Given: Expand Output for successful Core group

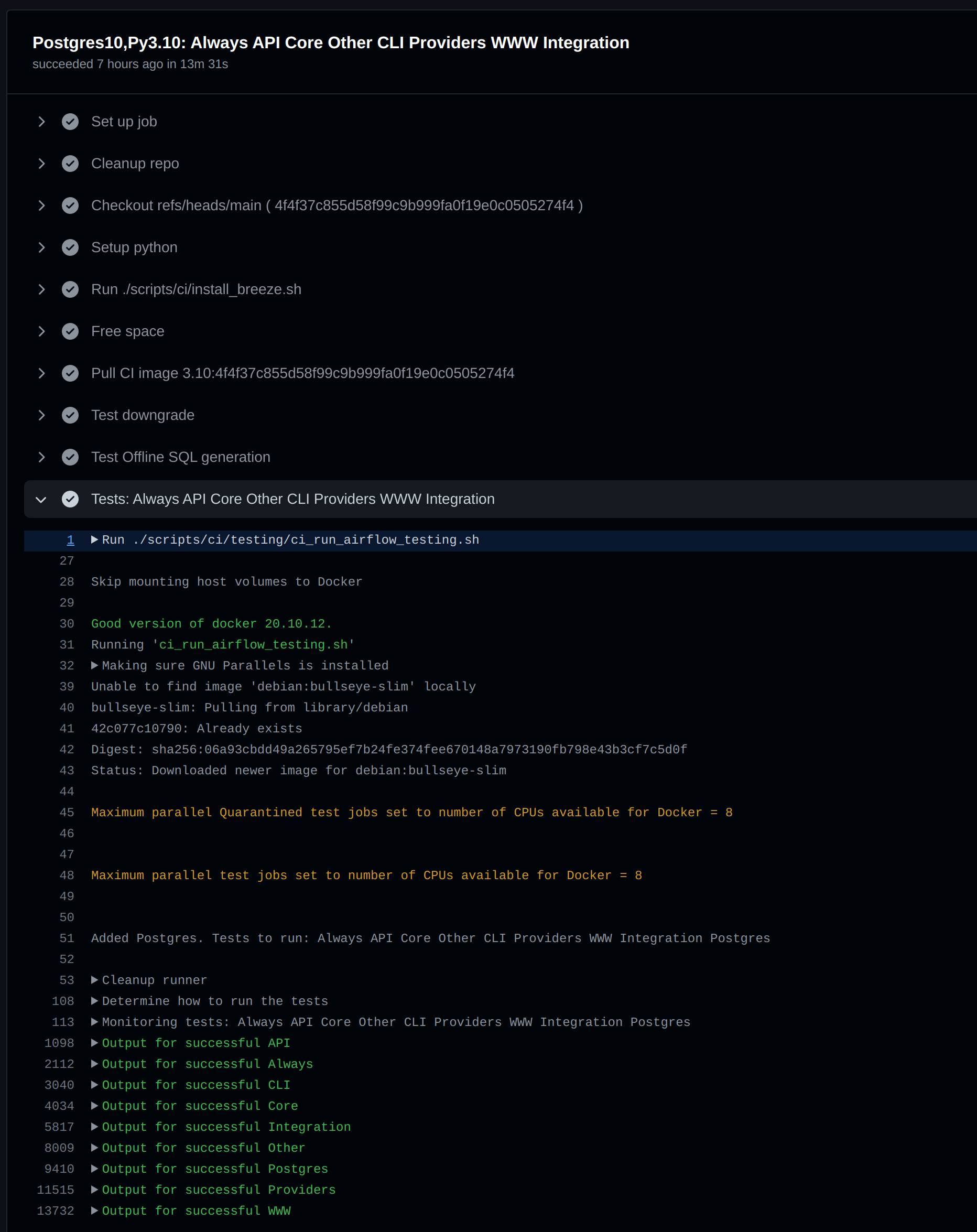Looking at the screenshot, I should [x=95, y=1106].
